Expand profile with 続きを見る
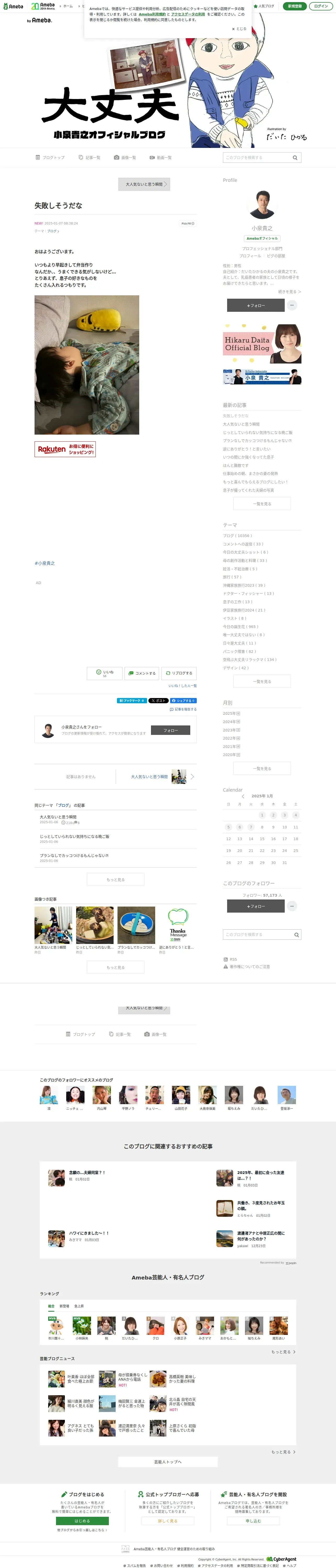Screen dimensions: 336x1568 (x=290, y=292)
